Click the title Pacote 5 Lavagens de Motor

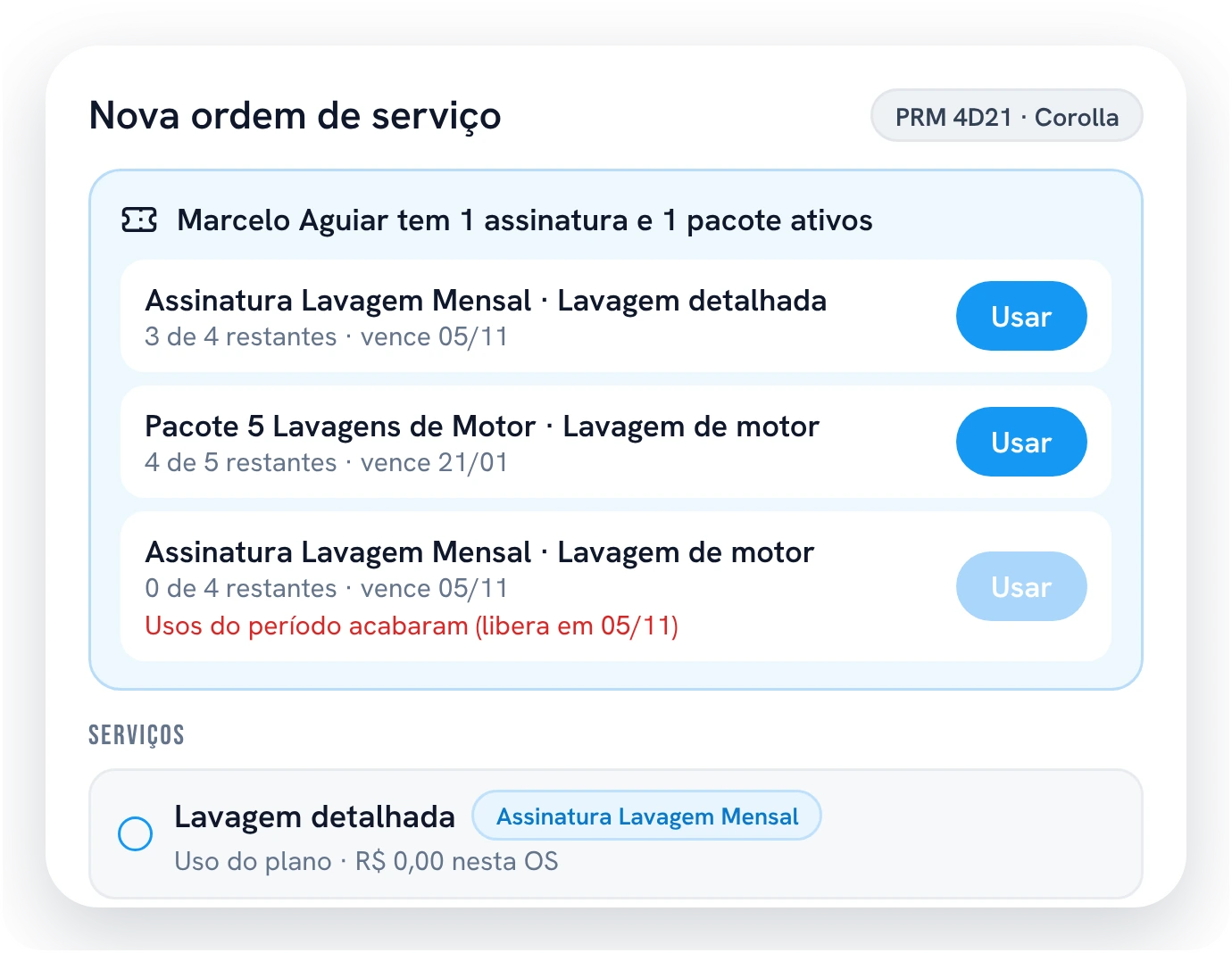click(x=482, y=427)
